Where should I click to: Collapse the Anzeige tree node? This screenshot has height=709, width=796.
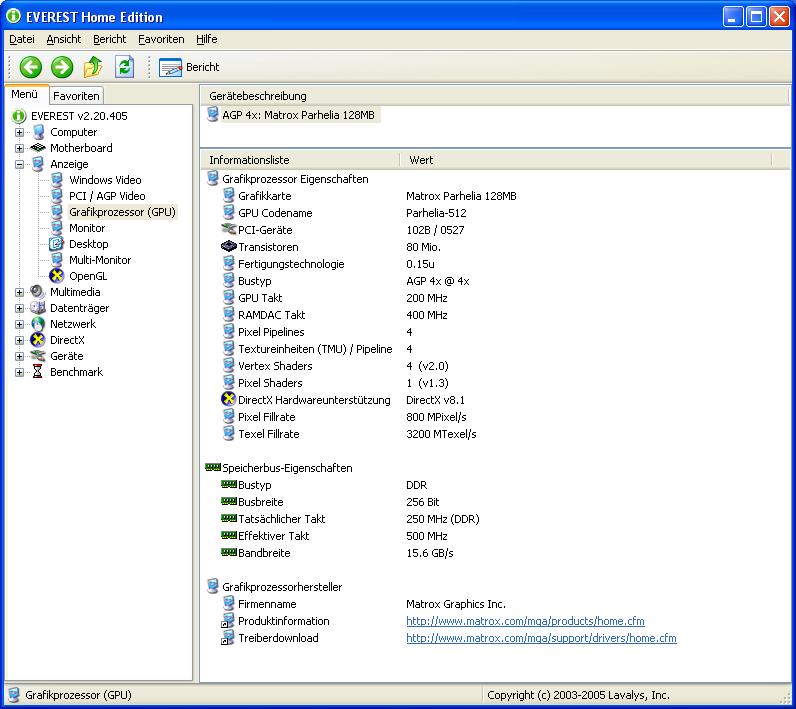(x=19, y=164)
